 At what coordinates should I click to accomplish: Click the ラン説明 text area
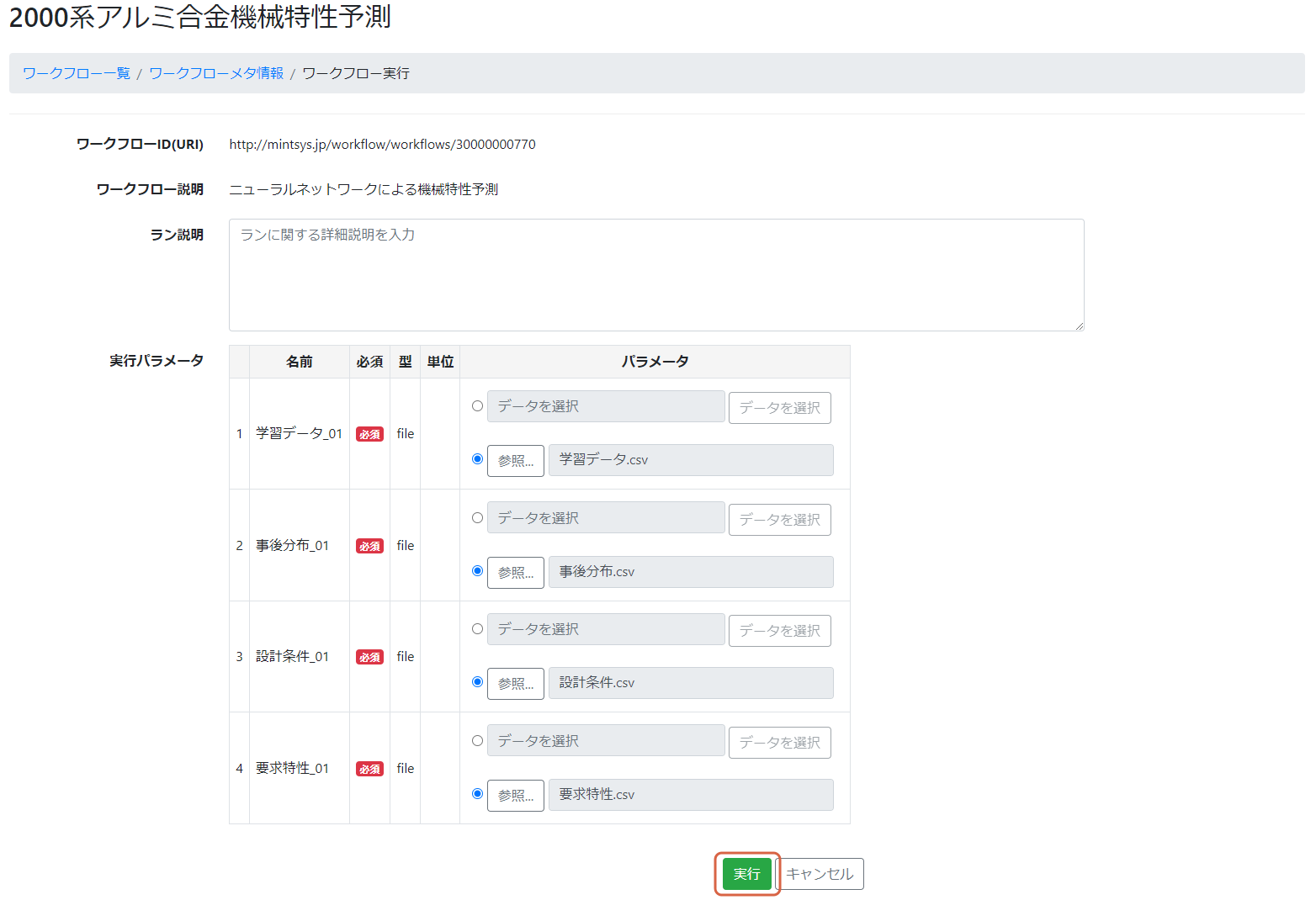tap(656, 275)
